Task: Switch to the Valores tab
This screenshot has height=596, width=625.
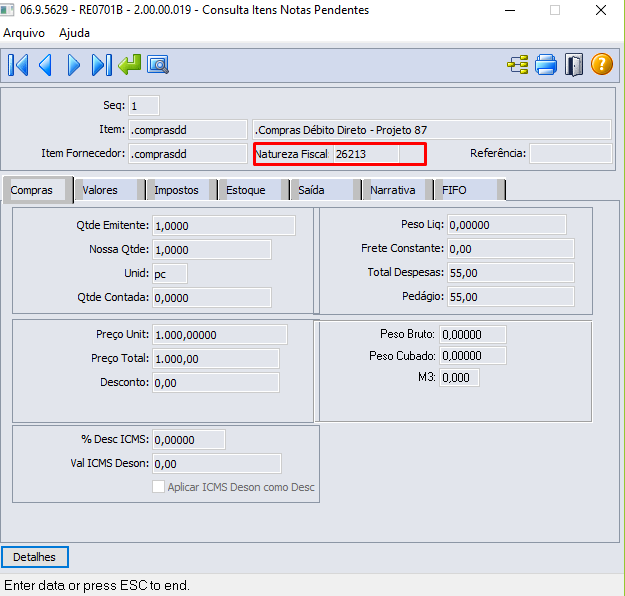Action: [x=110, y=190]
